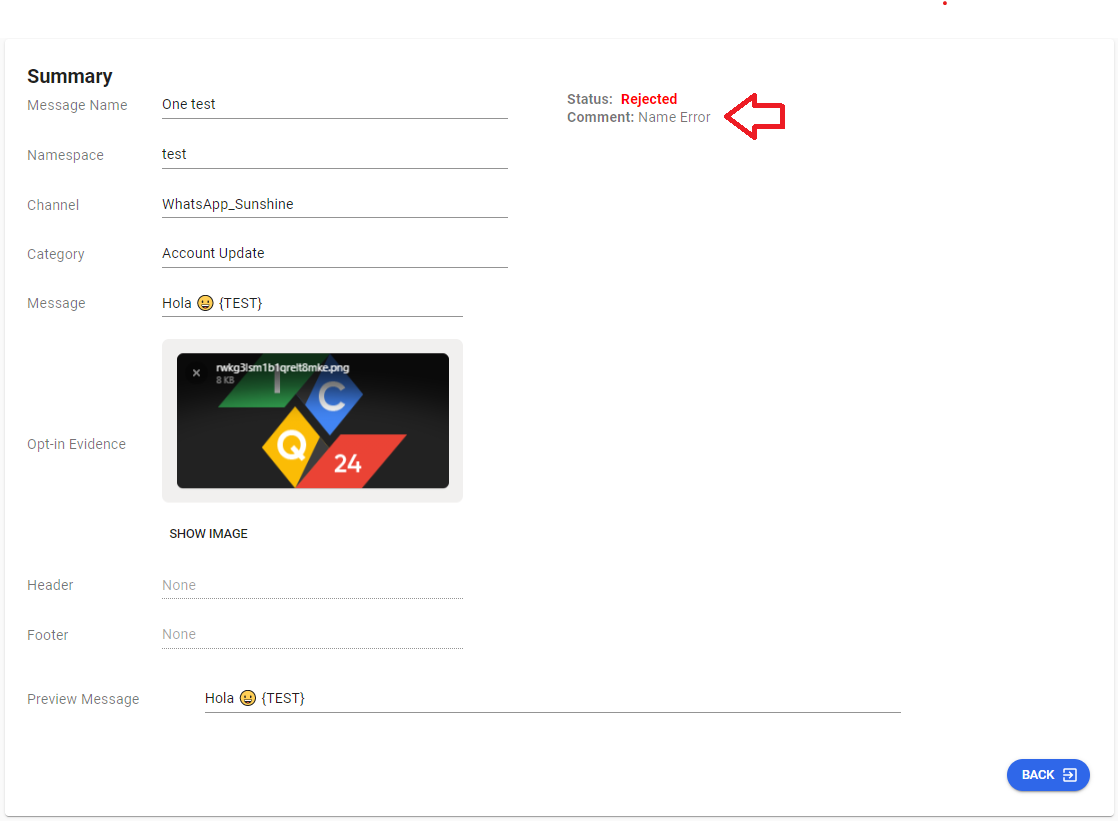The height and width of the screenshot is (821, 1118).
Task: Click the Footer field showing None
Action: click(x=312, y=634)
